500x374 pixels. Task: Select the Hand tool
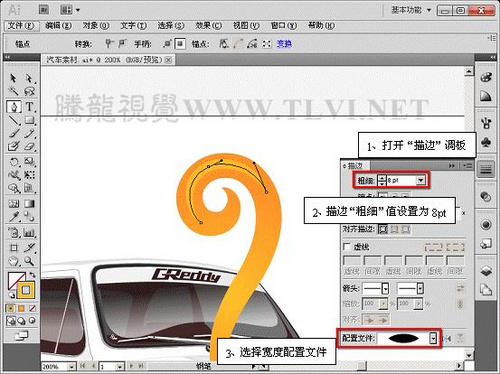point(14,260)
